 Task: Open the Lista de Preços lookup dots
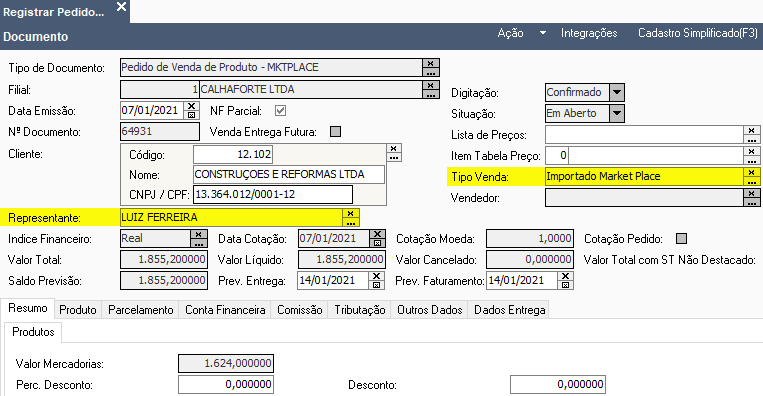[752, 139]
